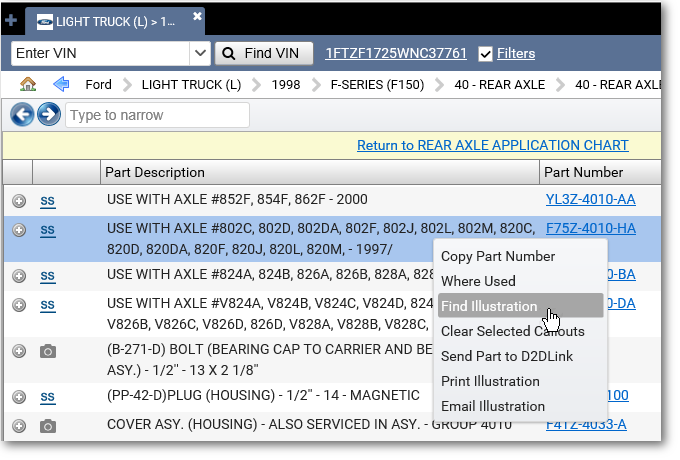Click the Type to narrow field
The image size is (680, 460).
(x=157, y=116)
